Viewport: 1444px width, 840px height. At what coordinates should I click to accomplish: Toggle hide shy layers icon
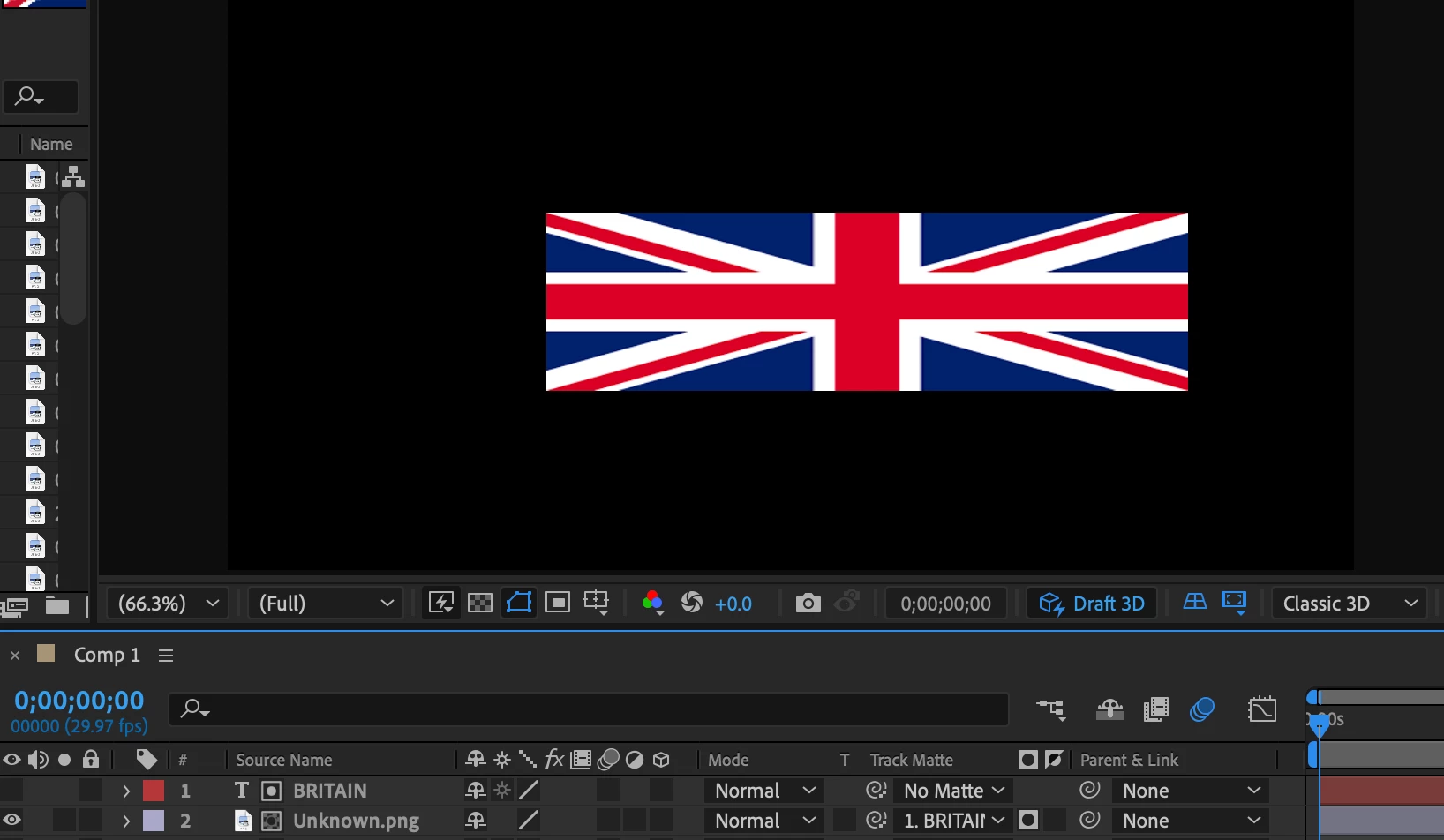click(x=1109, y=709)
